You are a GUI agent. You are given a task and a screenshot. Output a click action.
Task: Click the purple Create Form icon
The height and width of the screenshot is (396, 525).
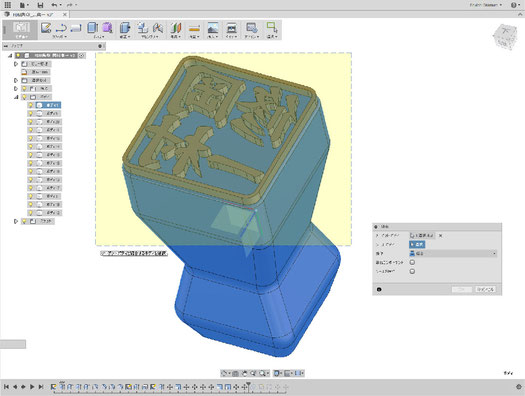(x=107, y=27)
